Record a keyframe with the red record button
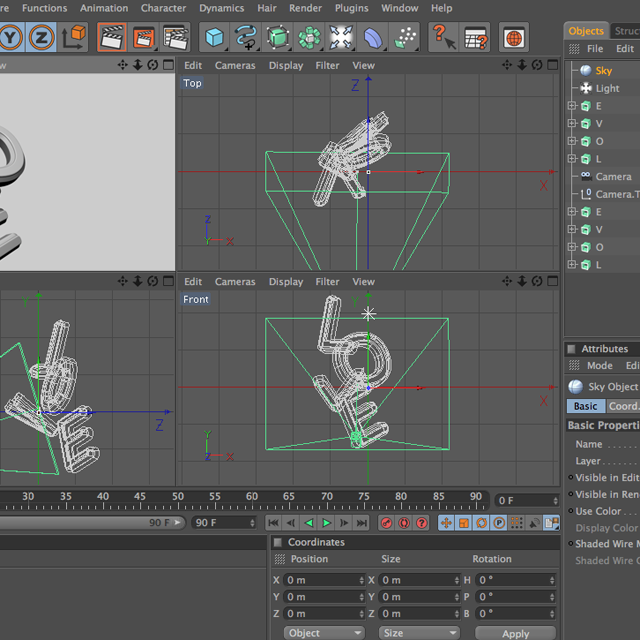This screenshot has width=640, height=640. [387, 523]
